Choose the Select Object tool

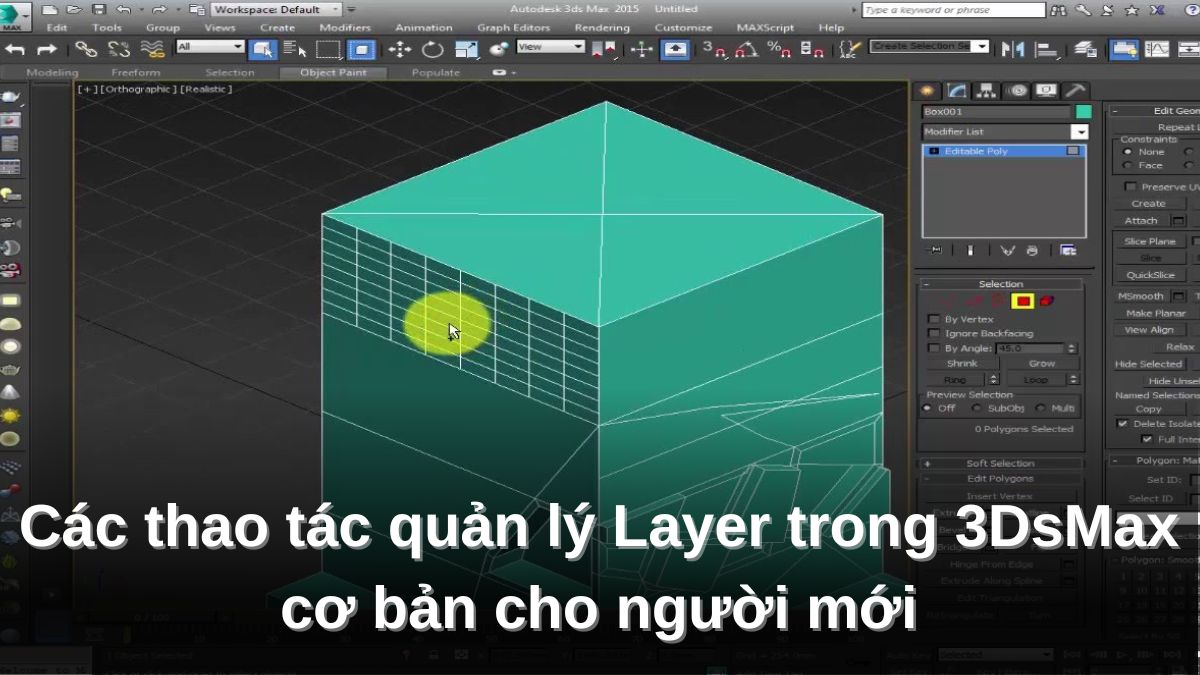coord(263,48)
